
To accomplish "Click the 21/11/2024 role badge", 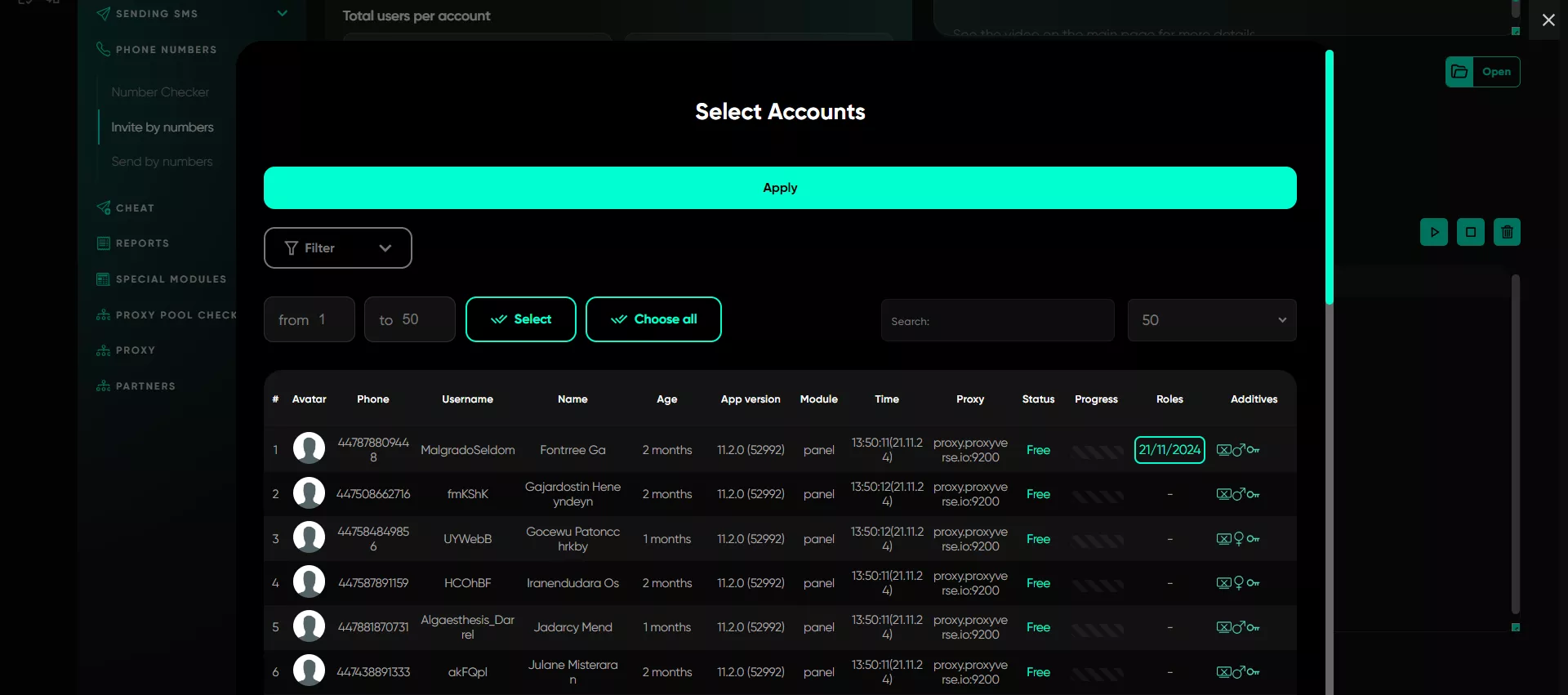I will tap(1169, 450).
